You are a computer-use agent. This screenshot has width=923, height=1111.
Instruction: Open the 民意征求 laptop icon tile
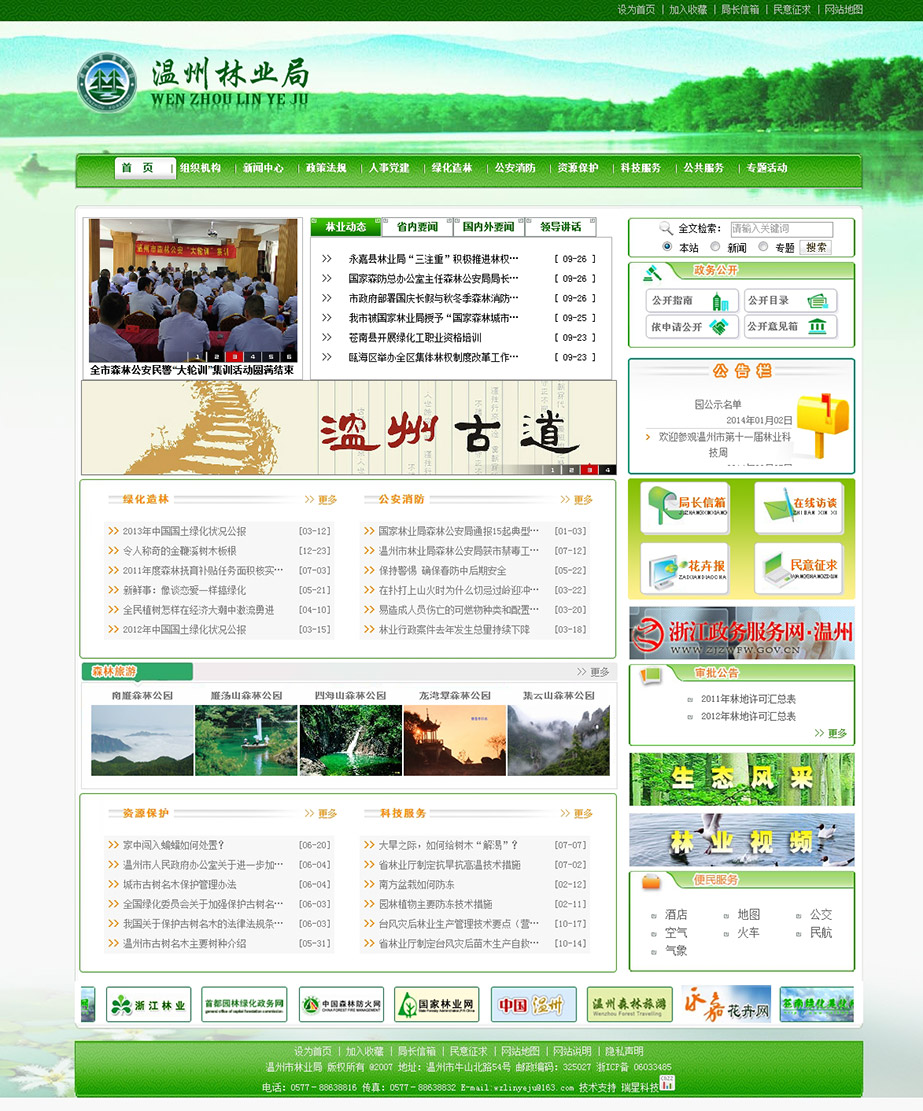click(x=799, y=568)
